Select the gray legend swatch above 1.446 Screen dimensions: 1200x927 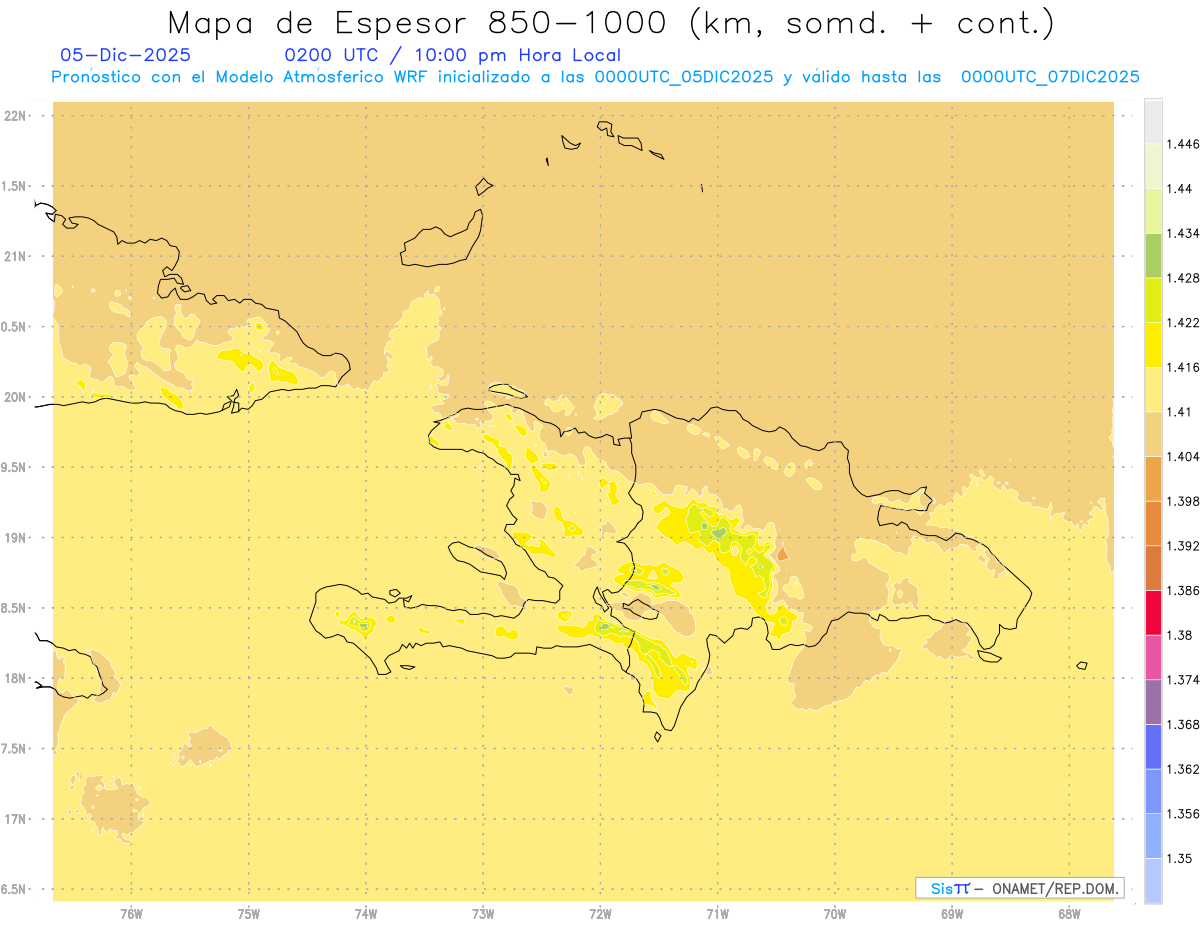[x=1153, y=122]
